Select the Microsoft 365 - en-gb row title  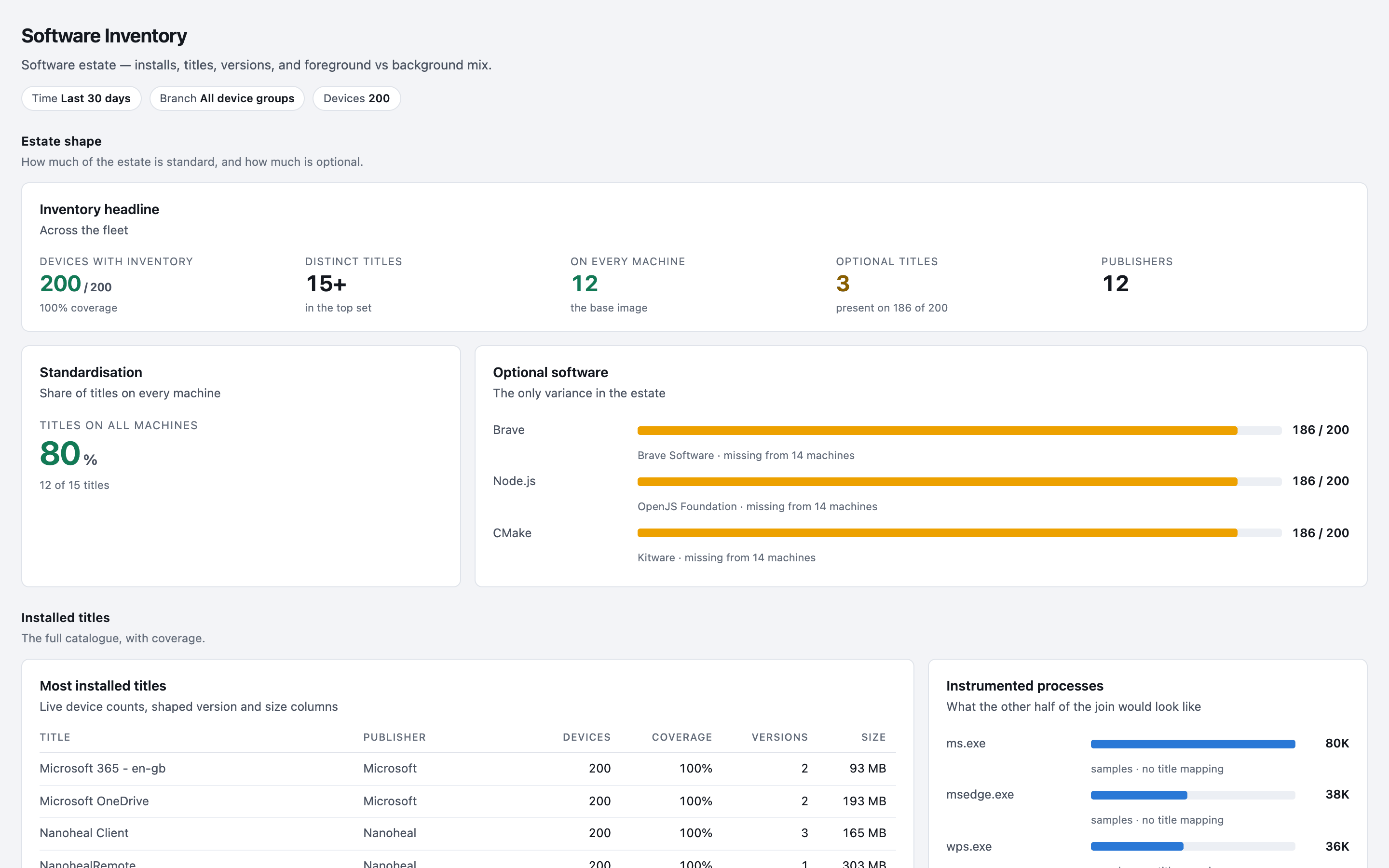pyautogui.click(x=103, y=768)
